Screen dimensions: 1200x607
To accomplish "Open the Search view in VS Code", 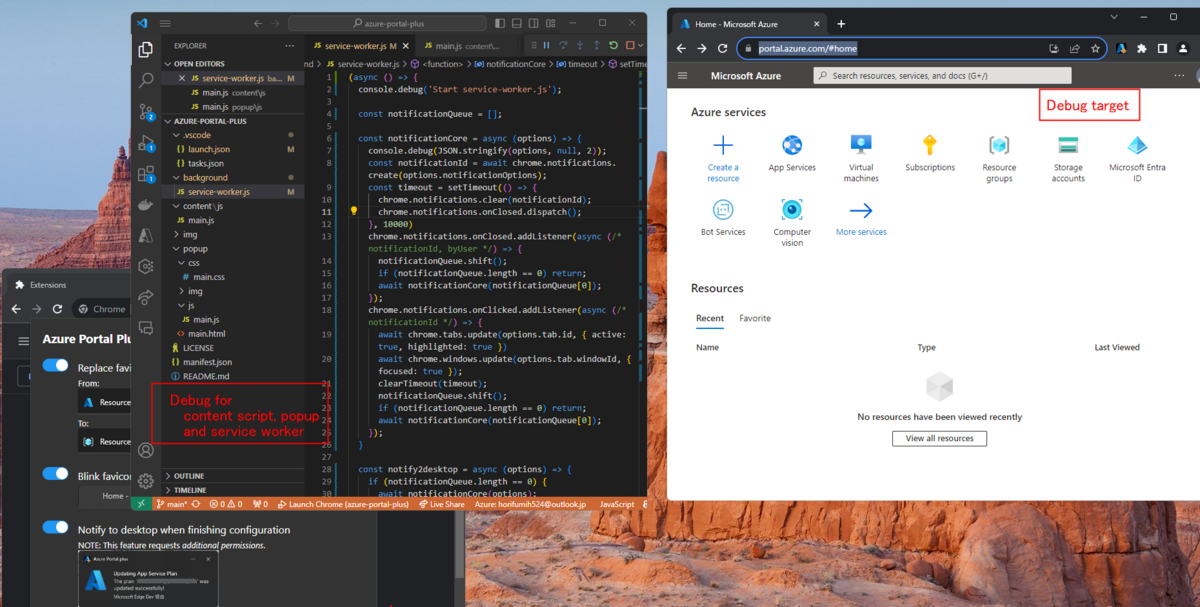I will point(146,80).
